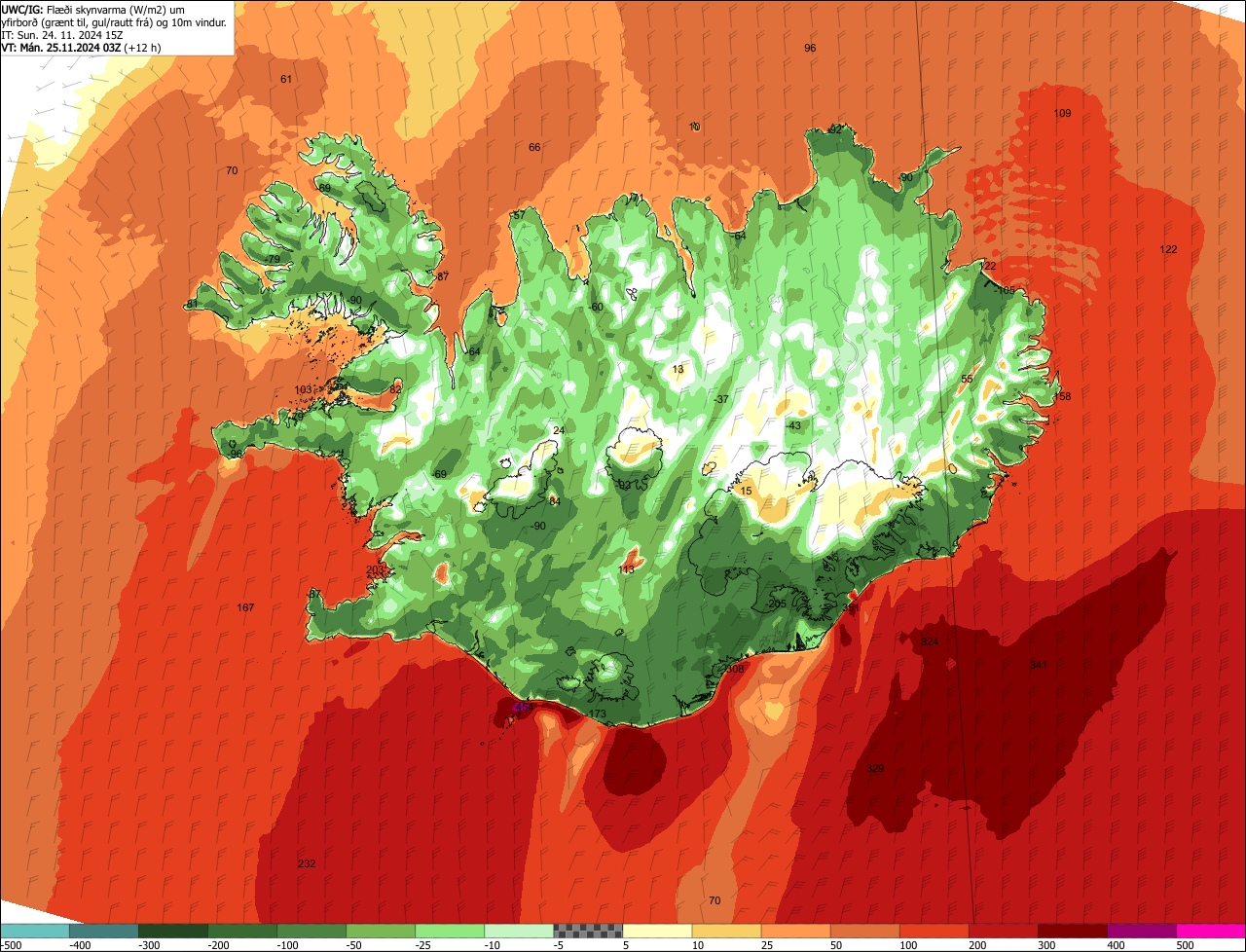Click the flux value 82 near the western bay
Image resolution: width=1246 pixels, height=952 pixels.
point(395,389)
